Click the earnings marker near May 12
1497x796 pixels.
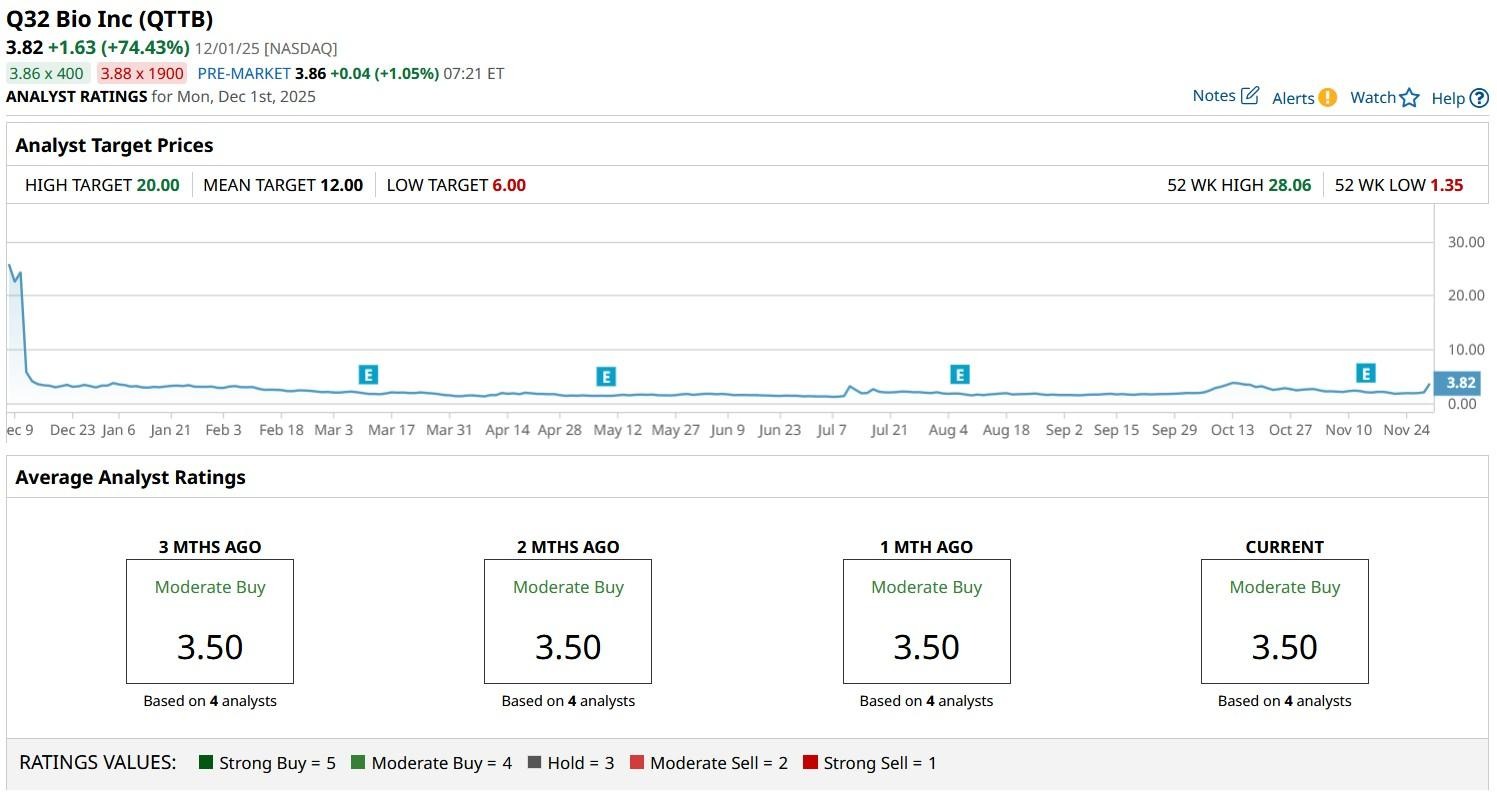tap(605, 377)
